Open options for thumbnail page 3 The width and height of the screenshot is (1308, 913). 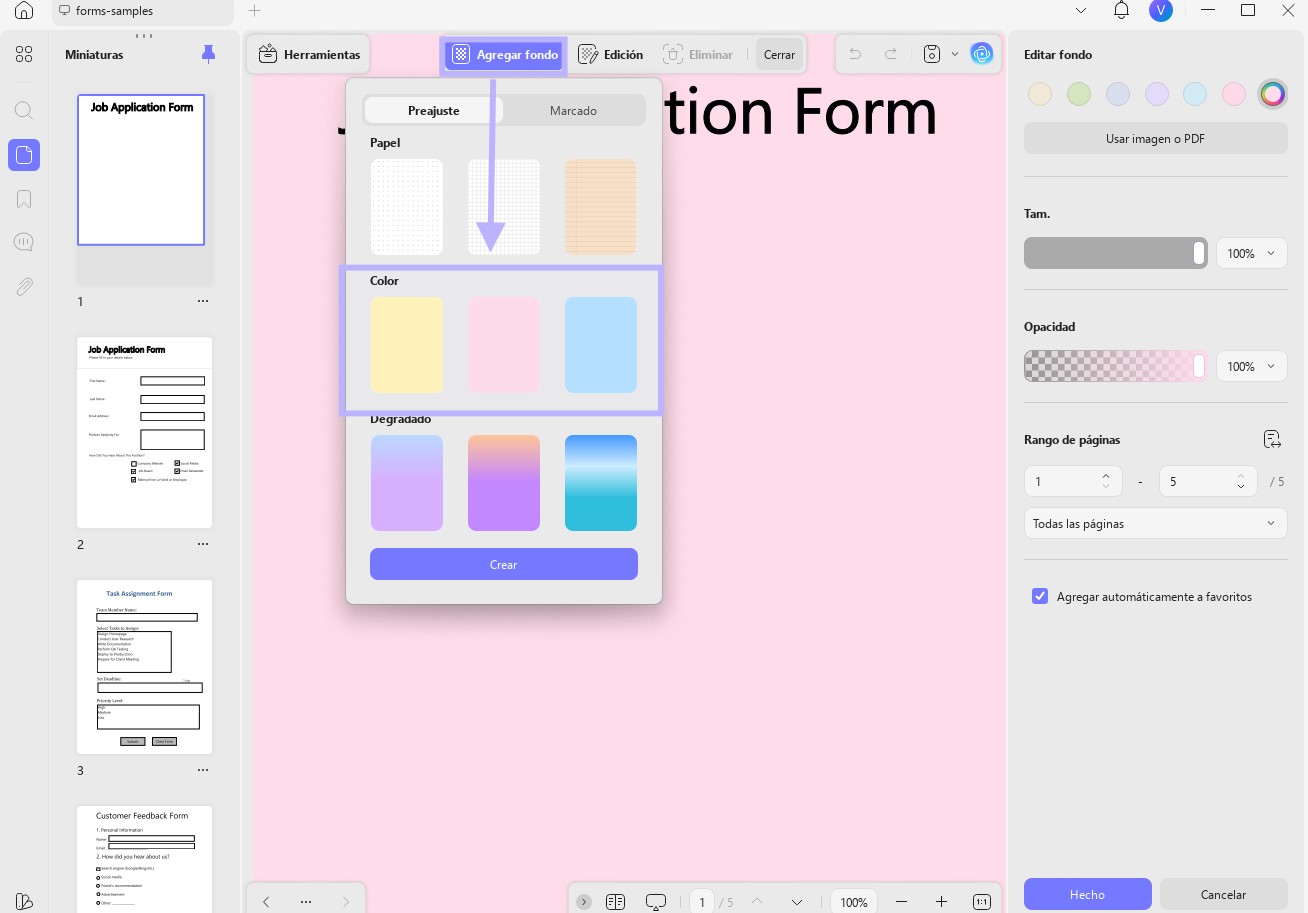tap(203, 771)
